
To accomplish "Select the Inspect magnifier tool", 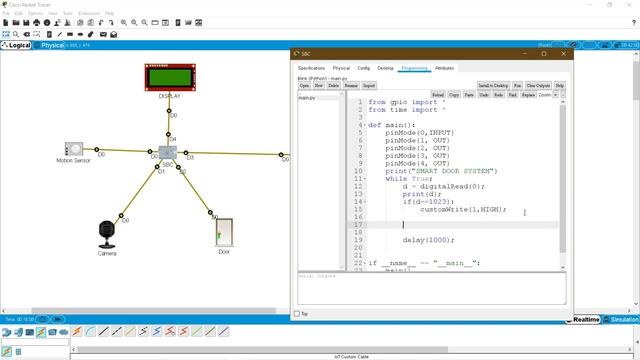I will (x=16, y=35).
